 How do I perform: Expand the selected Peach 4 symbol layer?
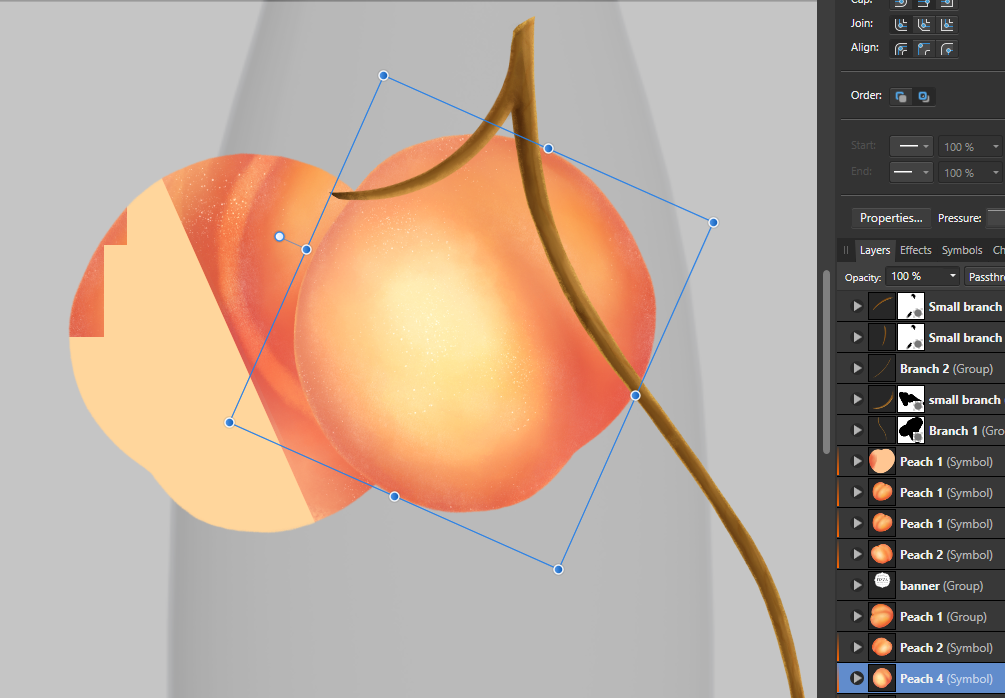[x=857, y=678]
